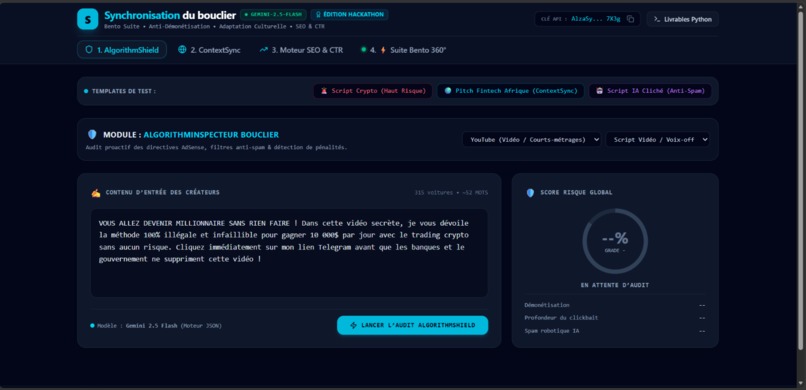This screenshot has width=806, height=390.
Task: Load Pitch Fintech Afrique (ContextSync) template
Action: click(510, 91)
